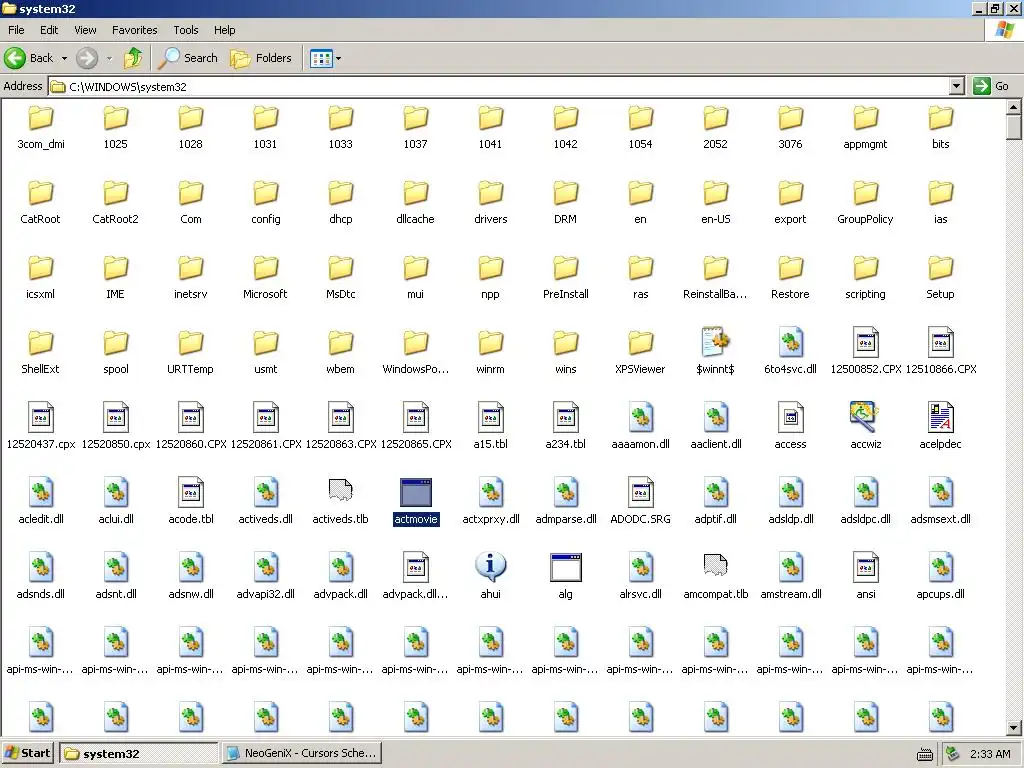Select the accwiz accessibility wizard icon
Image resolution: width=1024 pixels, height=768 pixels.
865,418
